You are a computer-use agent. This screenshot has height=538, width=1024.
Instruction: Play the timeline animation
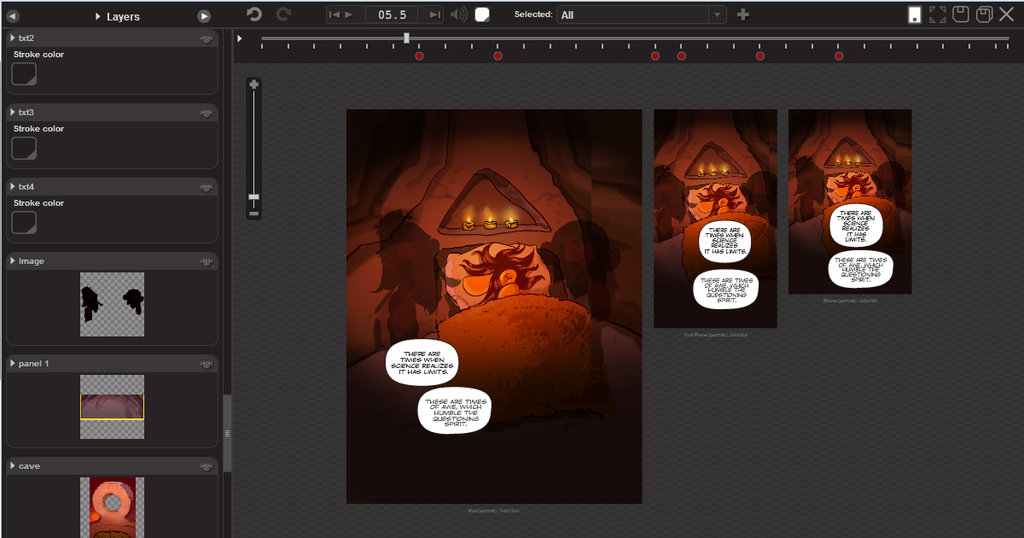349,14
